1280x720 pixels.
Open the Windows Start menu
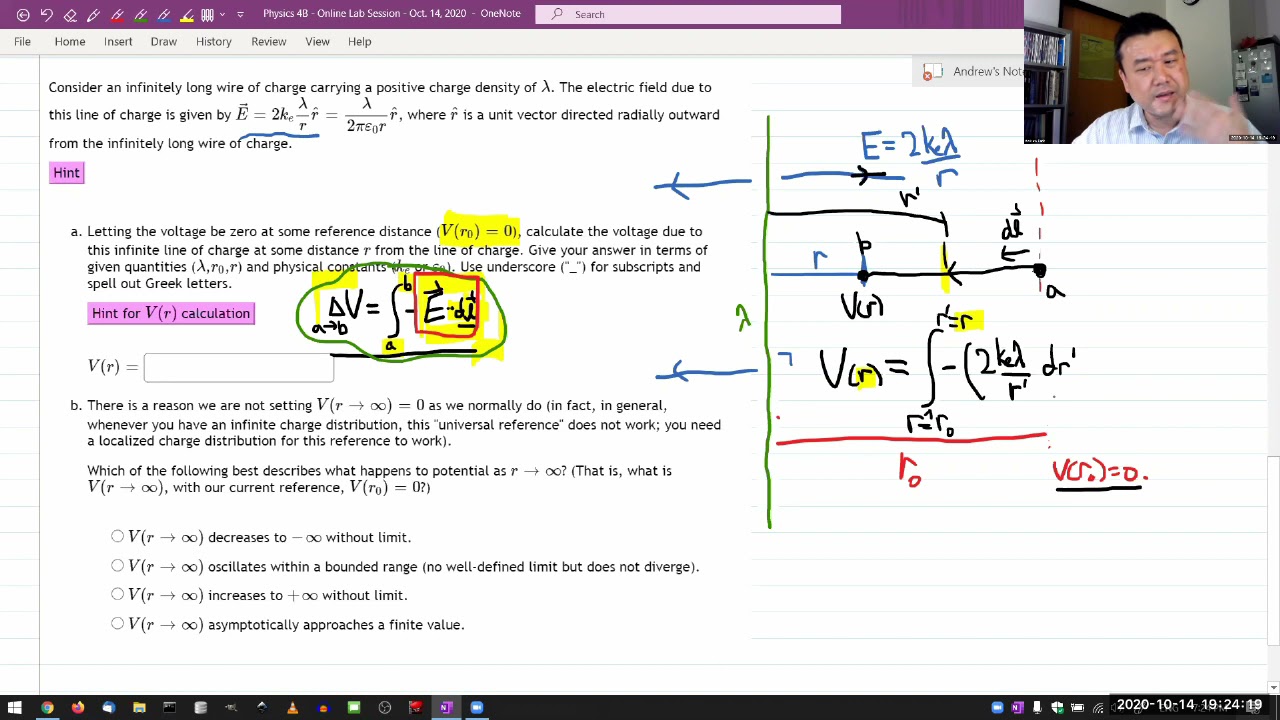tap(15, 708)
